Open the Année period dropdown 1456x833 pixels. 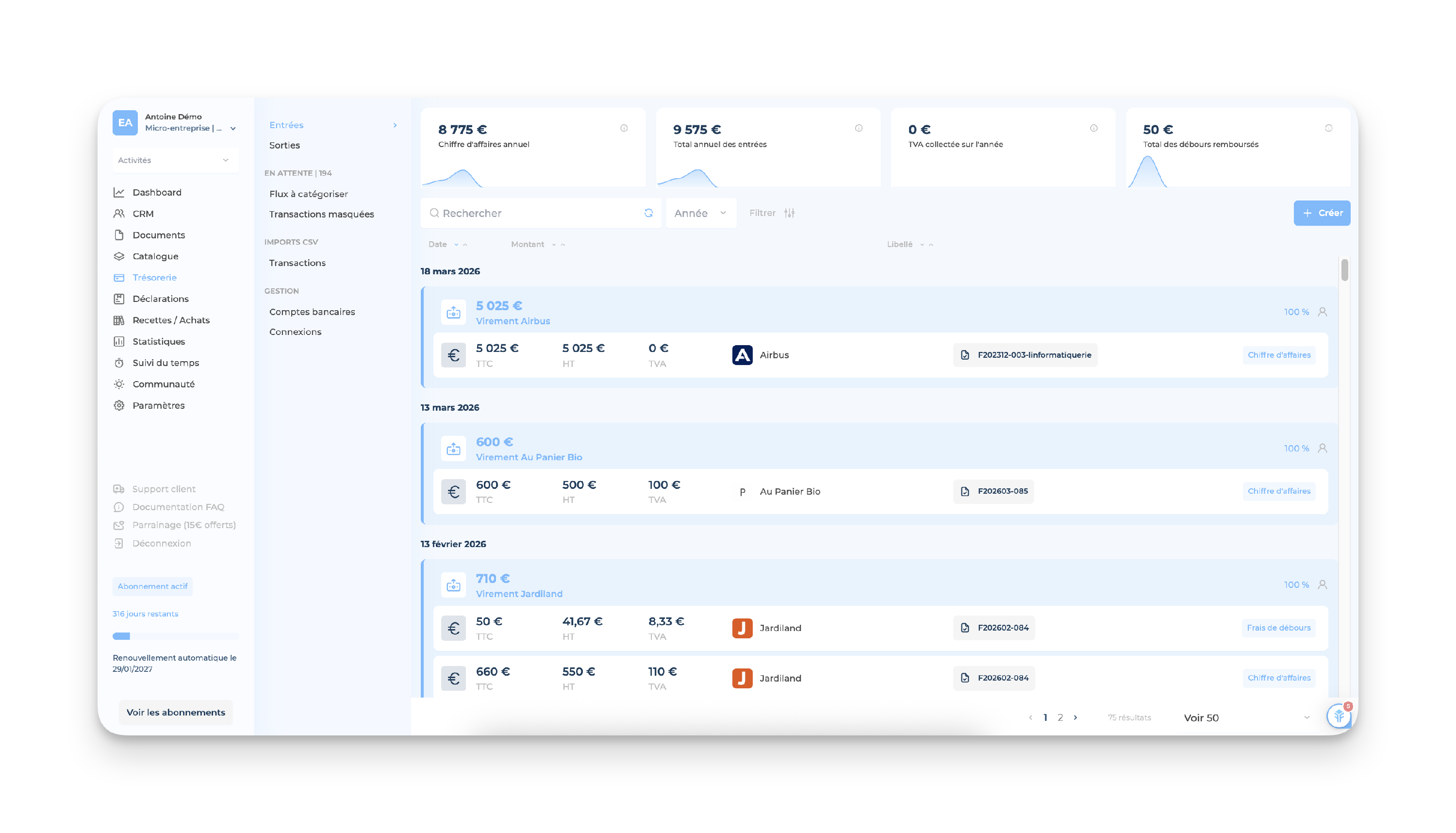[700, 213]
